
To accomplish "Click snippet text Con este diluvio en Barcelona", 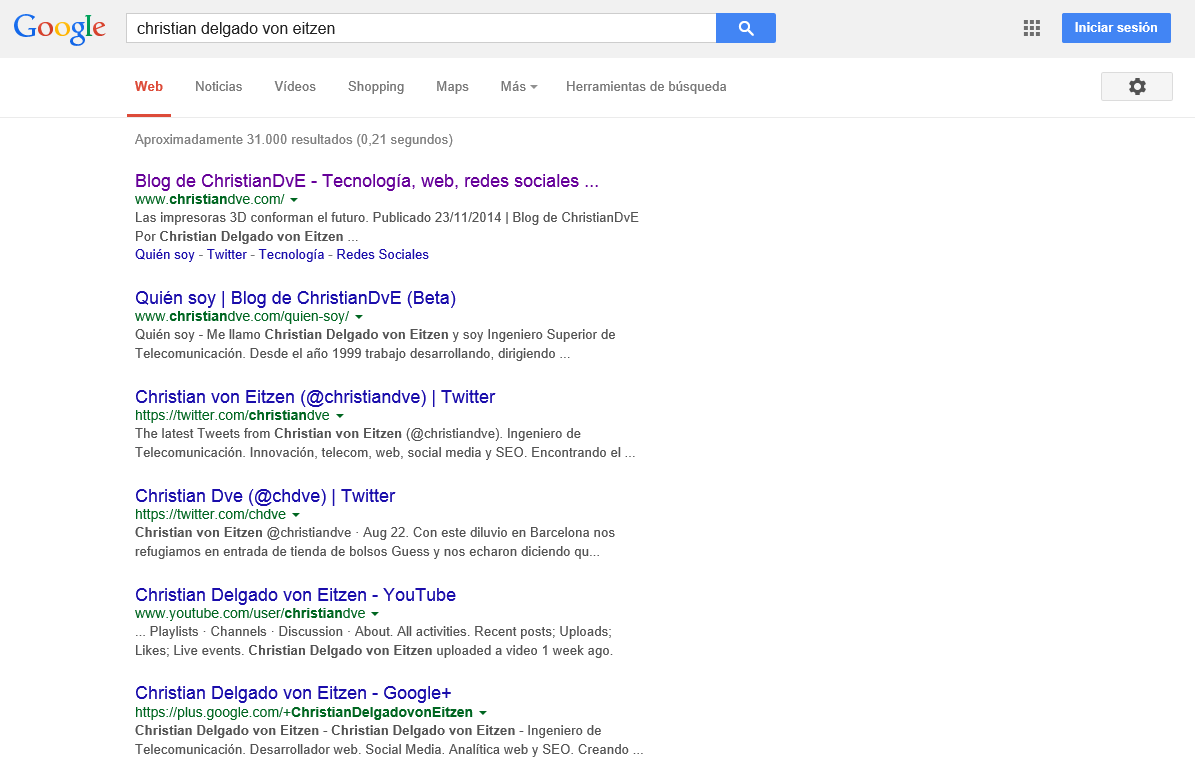I will [x=501, y=533].
